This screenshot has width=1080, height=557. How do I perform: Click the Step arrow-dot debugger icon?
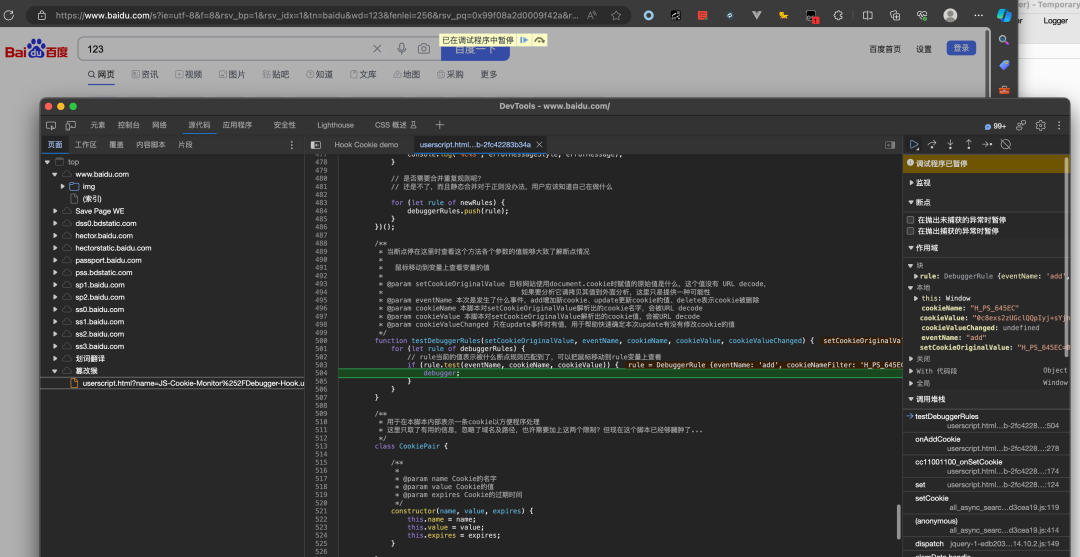[987, 145]
